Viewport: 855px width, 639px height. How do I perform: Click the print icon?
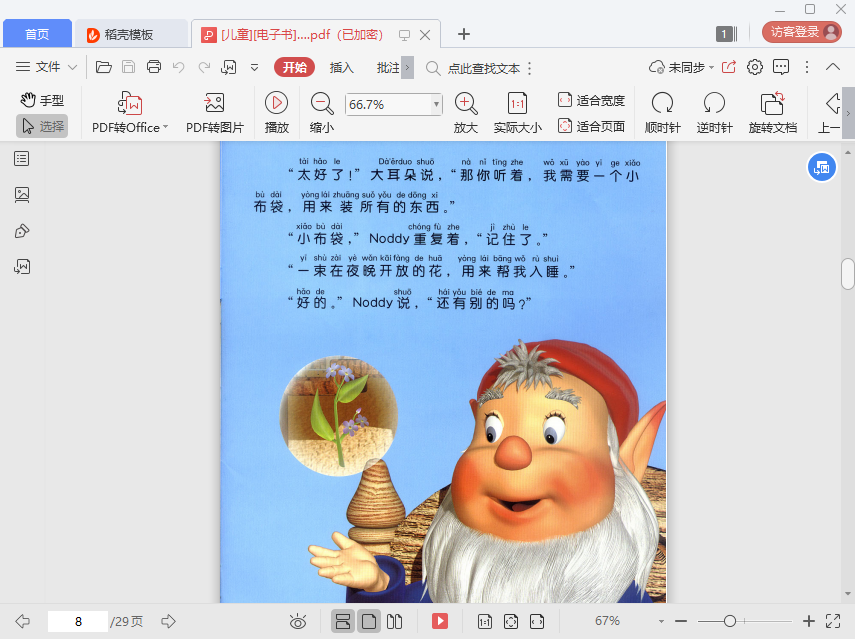point(154,67)
